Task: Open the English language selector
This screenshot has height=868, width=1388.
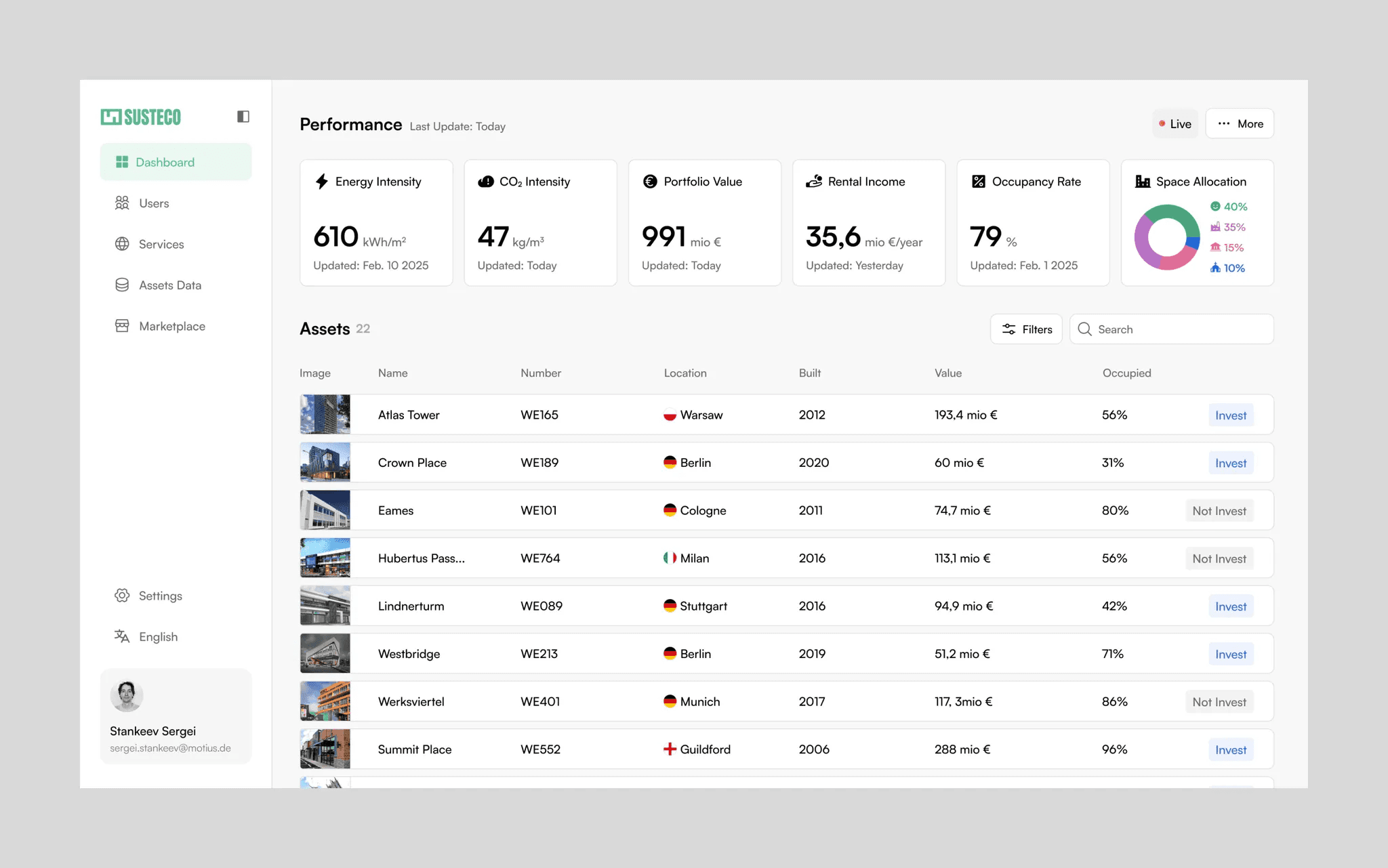Action: 157,637
